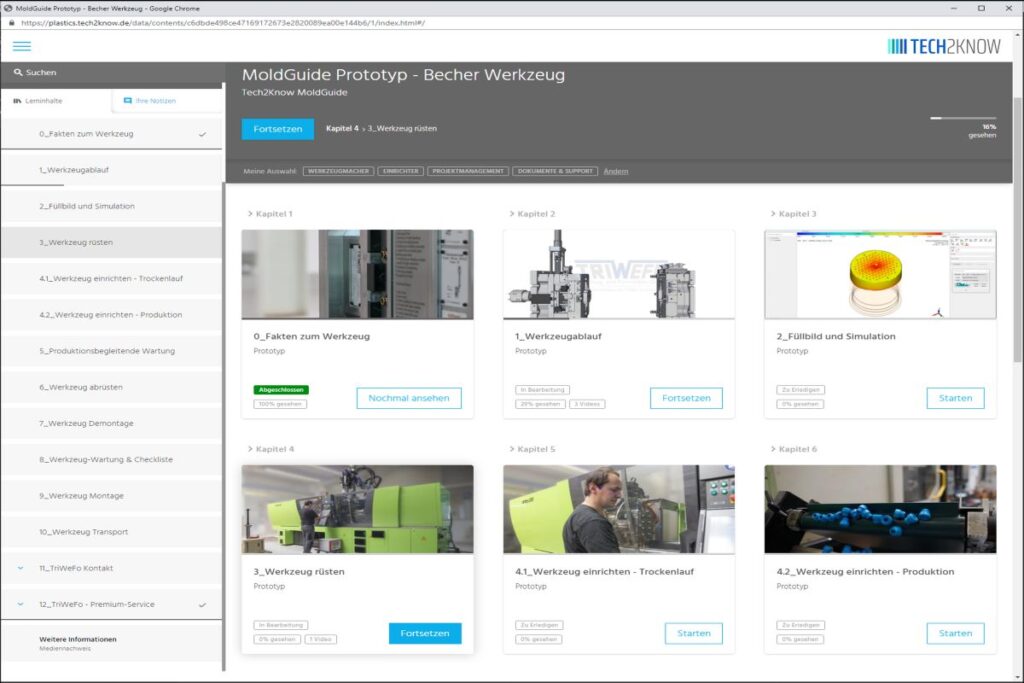Open the 1_Werkzeugablauf machine thumbnail

click(x=619, y=274)
